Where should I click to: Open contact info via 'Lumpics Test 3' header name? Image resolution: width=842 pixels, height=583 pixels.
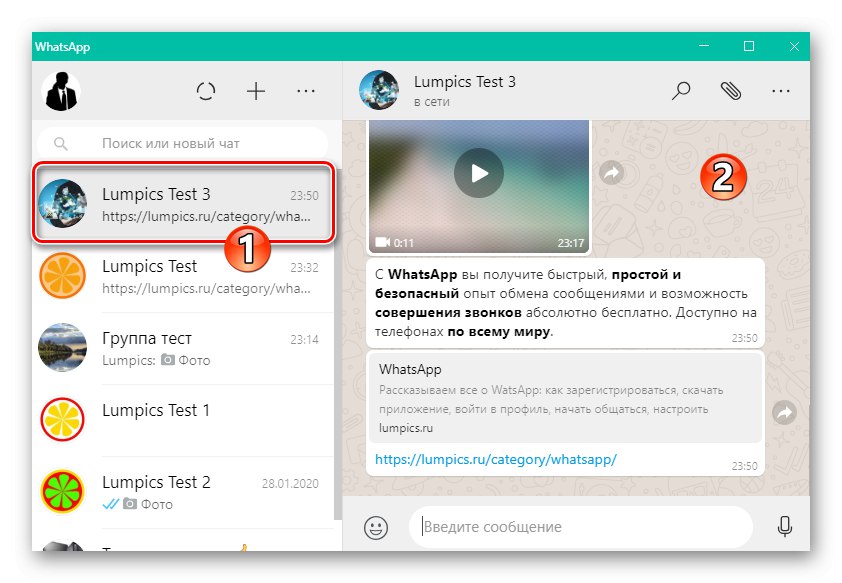[x=464, y=82]
